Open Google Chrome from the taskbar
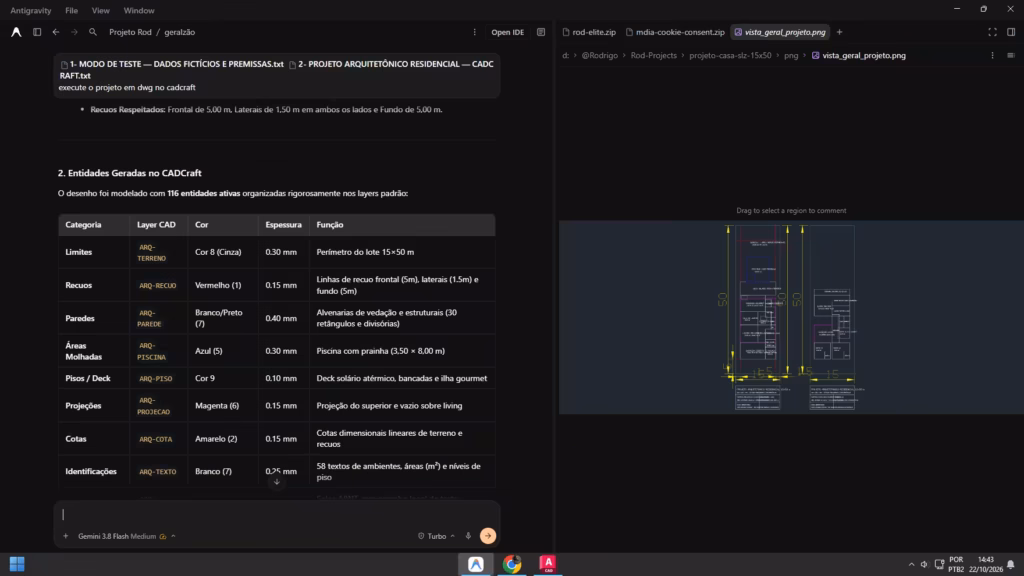 [512, 564]
